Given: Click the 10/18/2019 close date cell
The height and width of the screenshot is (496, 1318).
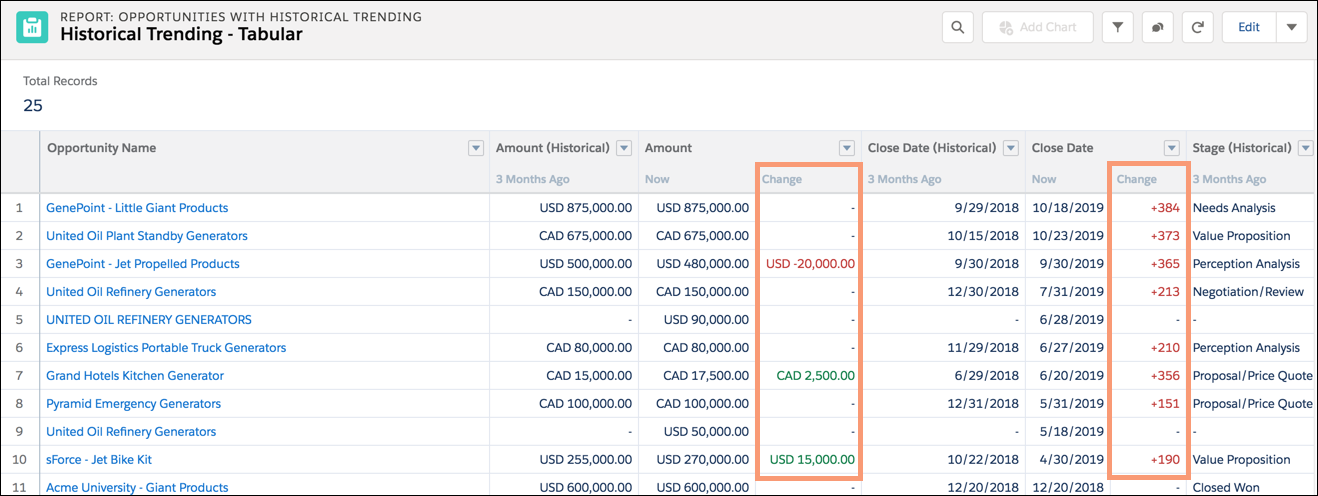Looking at the screenshot, I should [x=1070, y=208].
